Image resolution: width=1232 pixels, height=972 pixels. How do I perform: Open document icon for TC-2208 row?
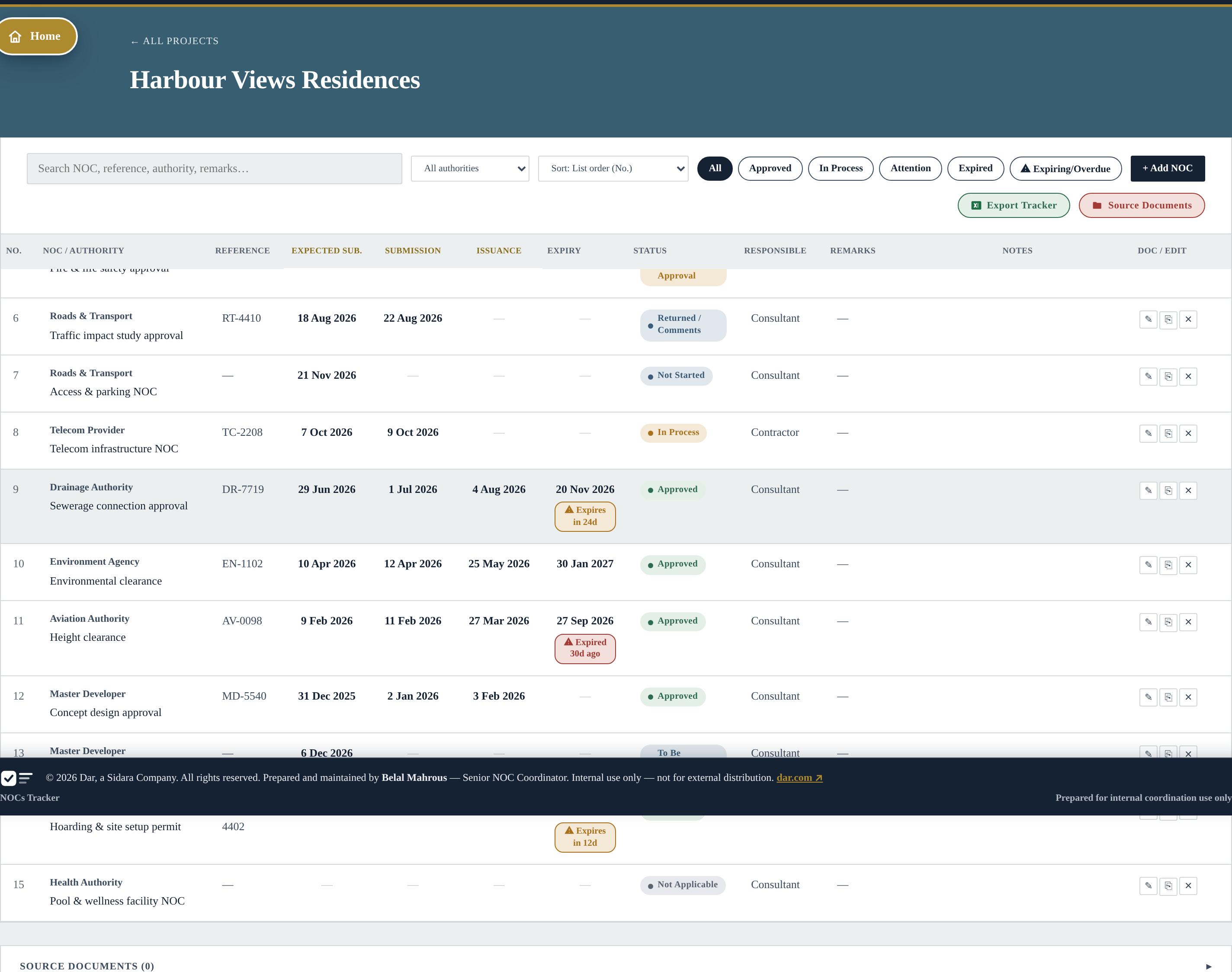[x=1168, y=433]
